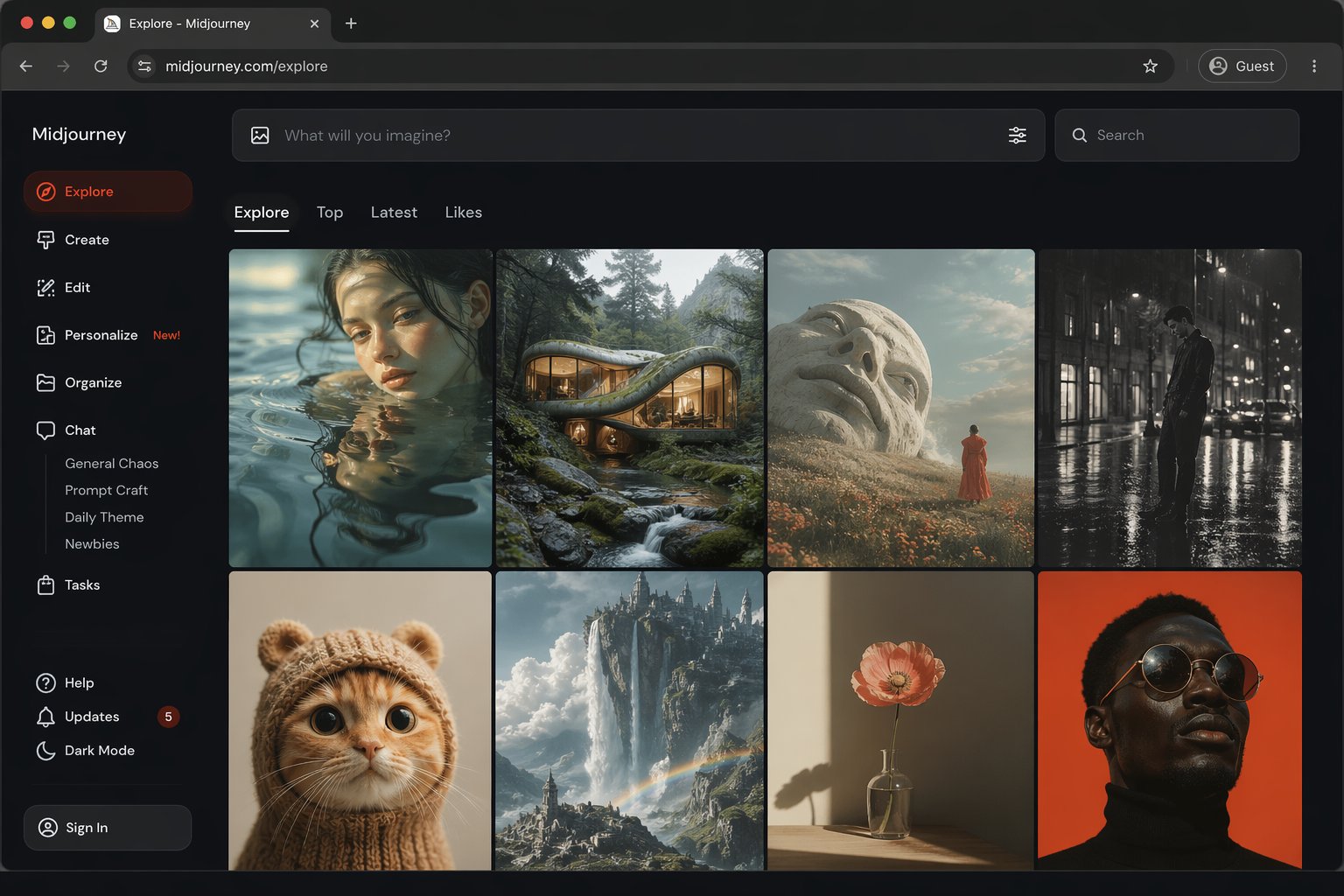Open the poppy in vase image
The width and height of the screenshot is (1344, 896).
point(901,721)
